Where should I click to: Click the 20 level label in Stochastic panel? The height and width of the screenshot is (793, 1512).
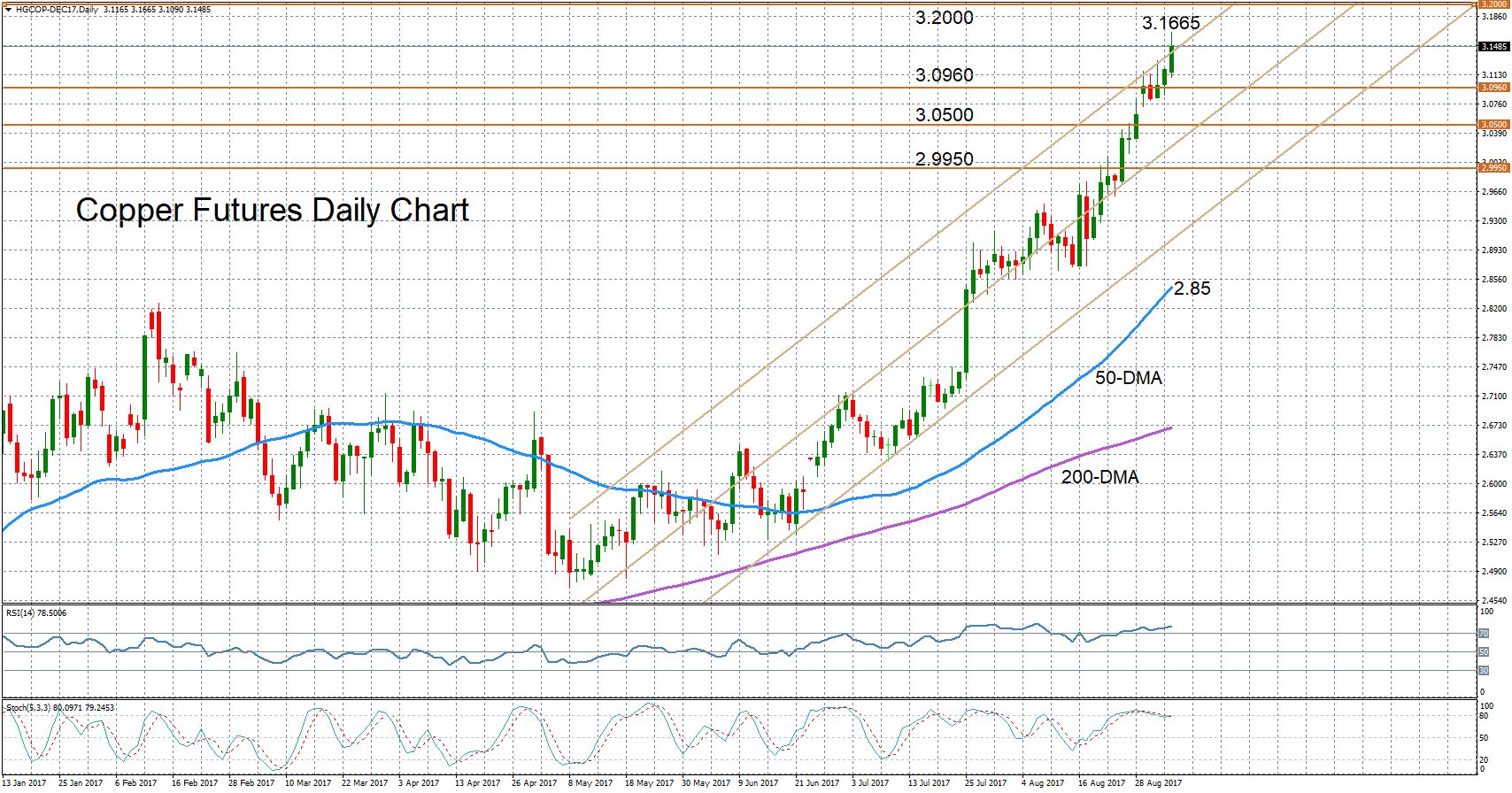[x=1485, y=760]
